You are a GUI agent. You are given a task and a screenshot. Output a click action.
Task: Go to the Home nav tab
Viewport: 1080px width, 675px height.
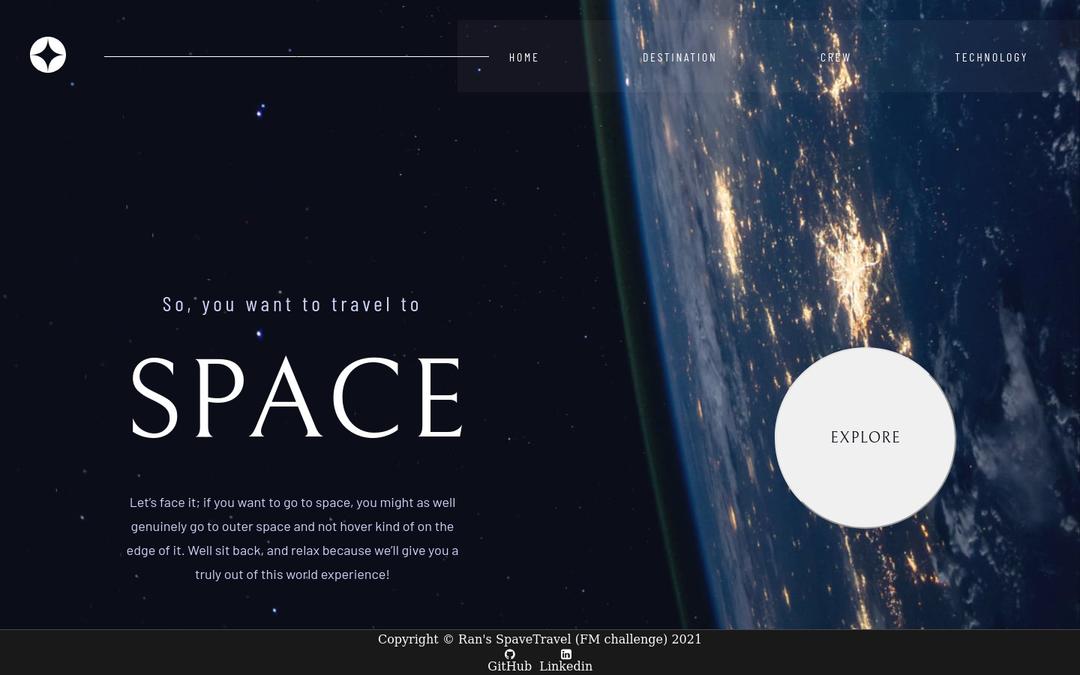524,57
